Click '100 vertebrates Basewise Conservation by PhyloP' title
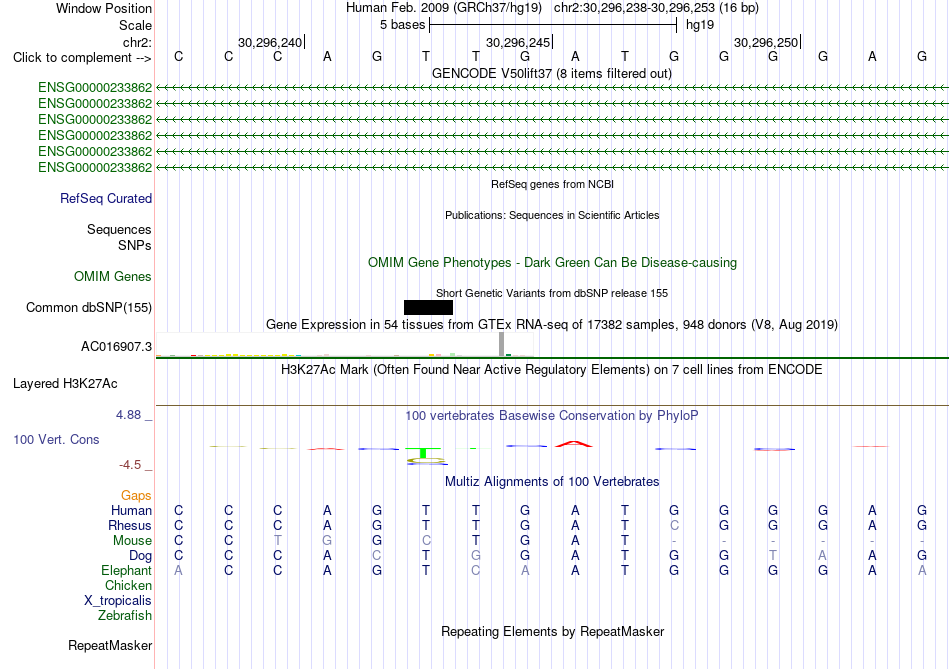 (x=552, y=416)
